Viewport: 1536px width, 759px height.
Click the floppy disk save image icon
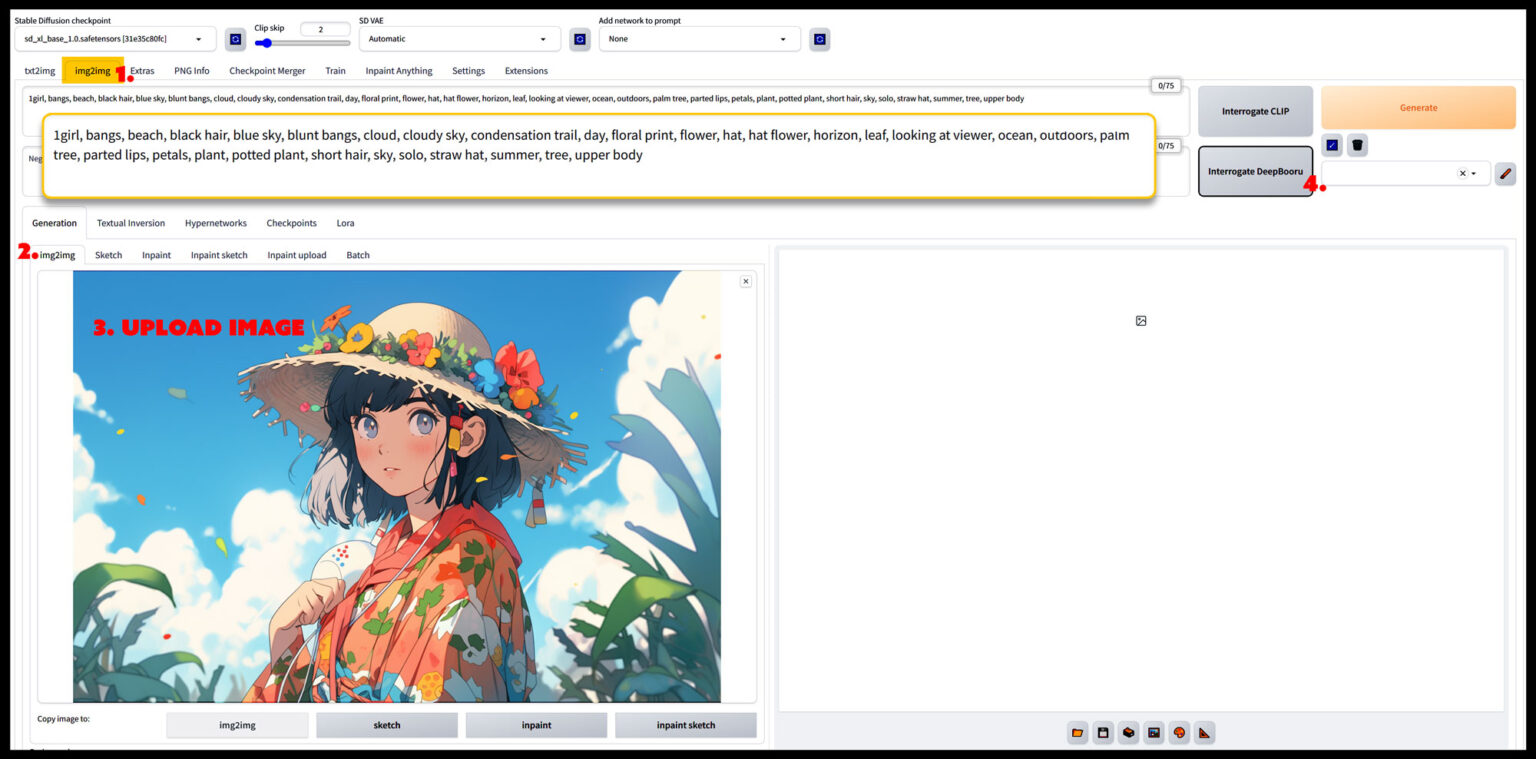[x=1102, y=732]
